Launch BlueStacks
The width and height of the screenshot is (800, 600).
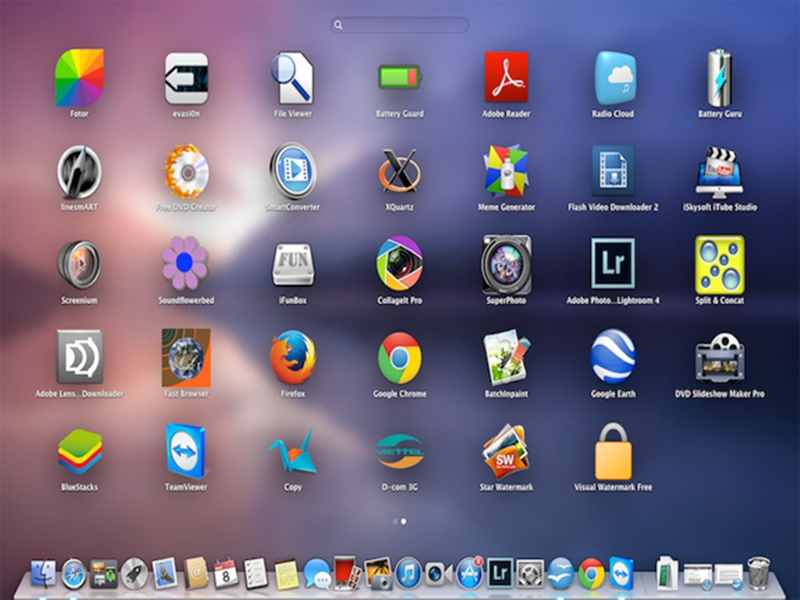tap(79, 450)
